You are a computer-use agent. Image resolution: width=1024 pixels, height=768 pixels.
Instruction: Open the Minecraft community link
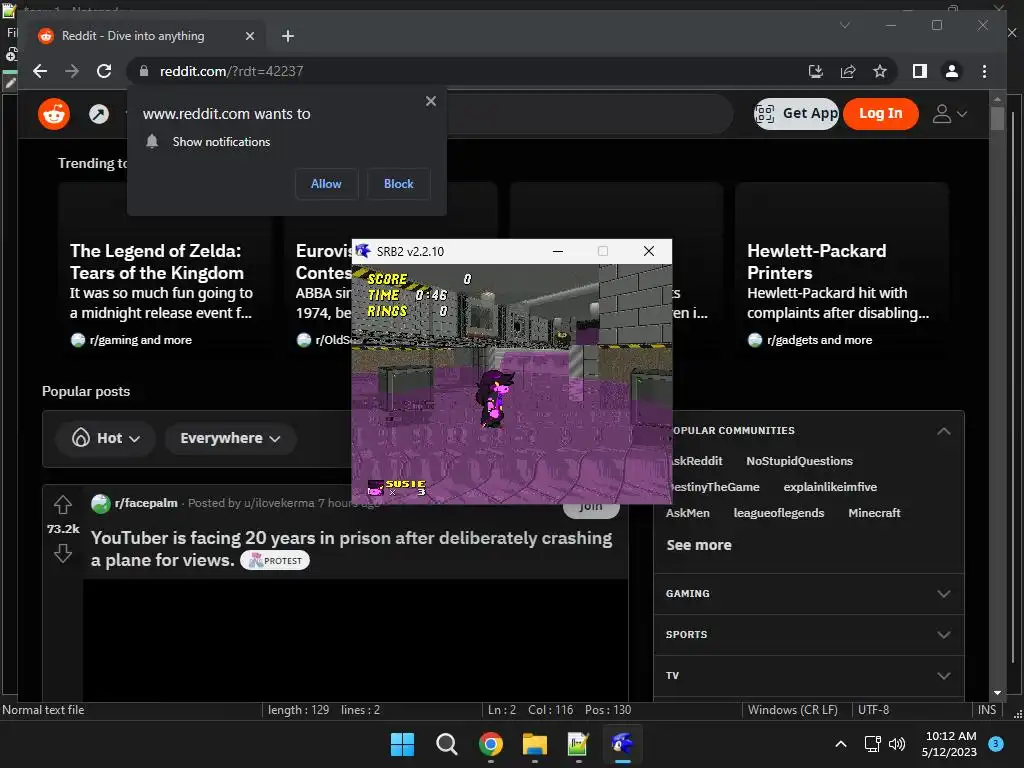pos(874,513)
